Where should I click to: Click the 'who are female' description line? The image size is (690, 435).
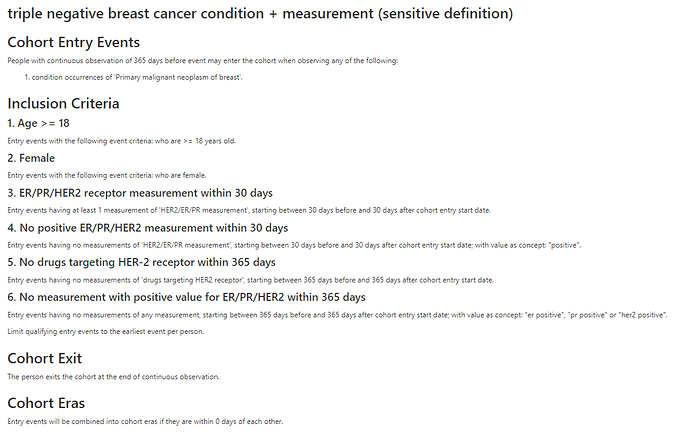tap(107, 175)
